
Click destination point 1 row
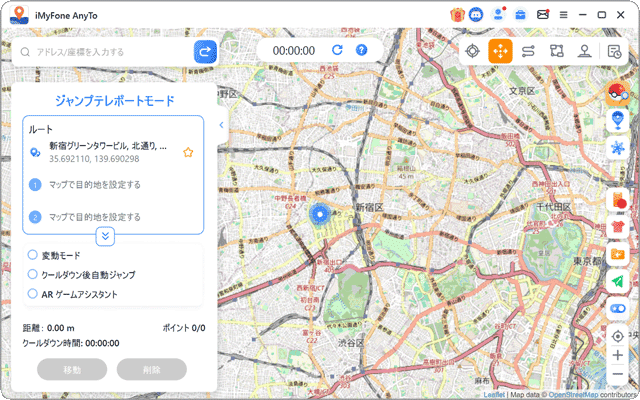pyautogui.click(x=113, y=185)
